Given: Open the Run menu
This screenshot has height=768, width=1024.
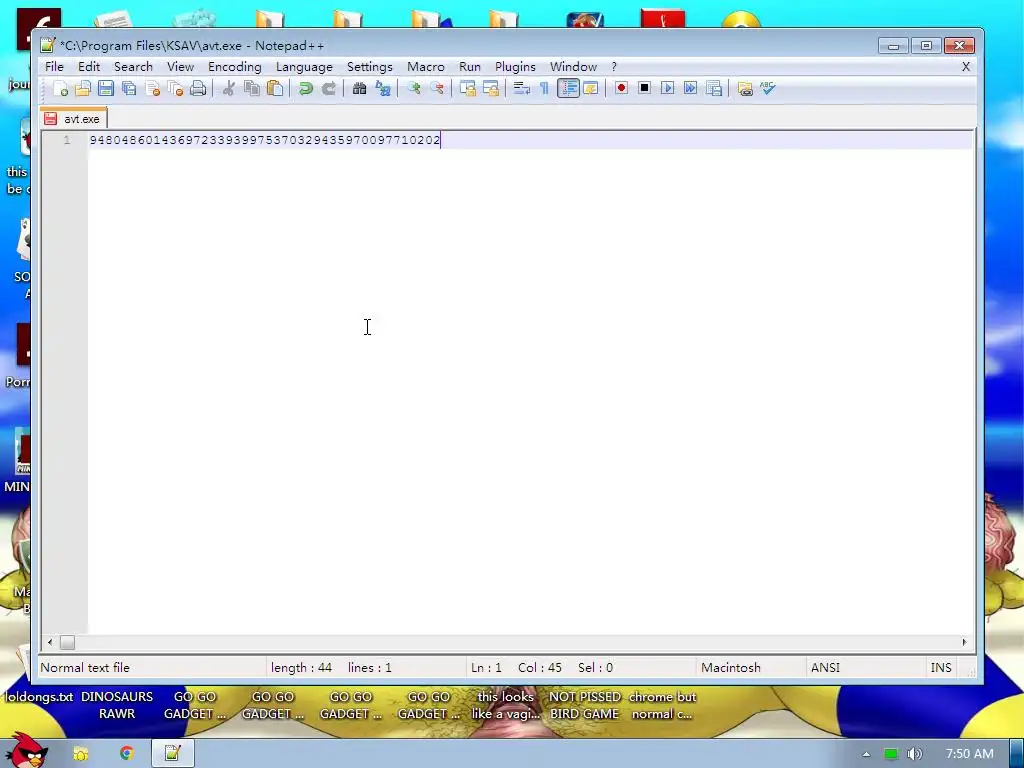Looking at the screenshot, I should click(x=470, y=67).
